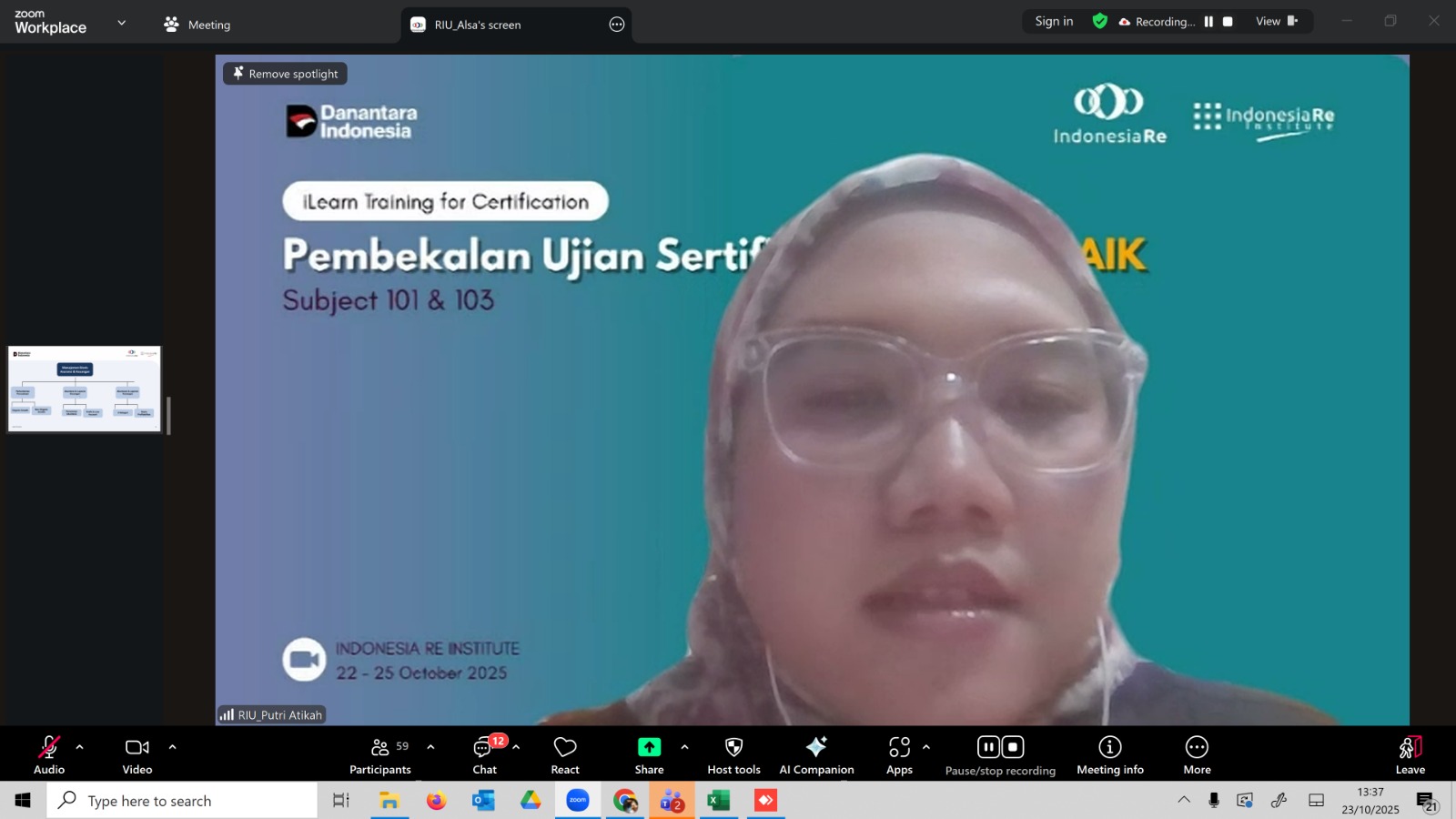
Task: Open the View layout menu
Action: 1276,22
